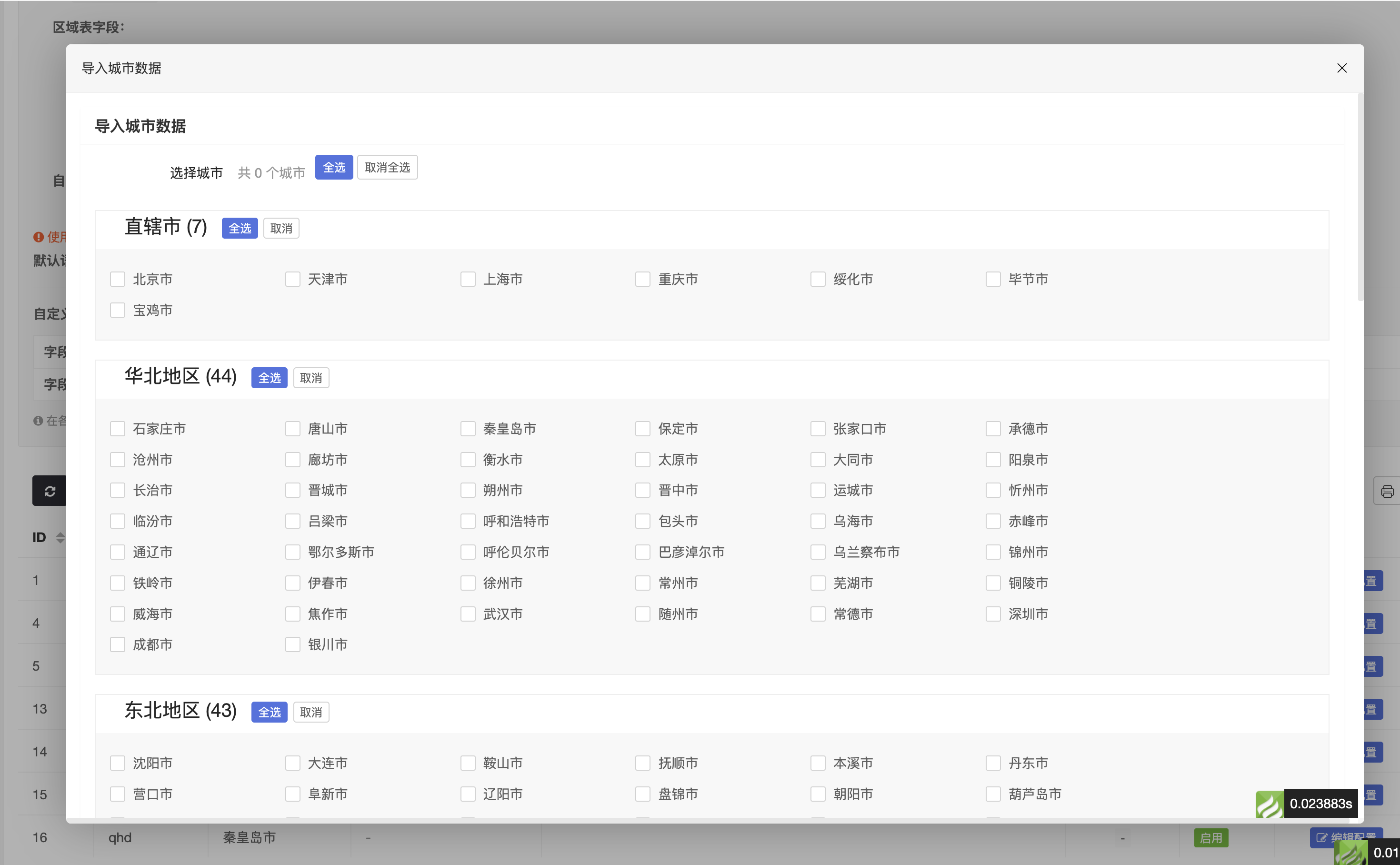Click the green leaf debug icon

(x=1270, y=804)
